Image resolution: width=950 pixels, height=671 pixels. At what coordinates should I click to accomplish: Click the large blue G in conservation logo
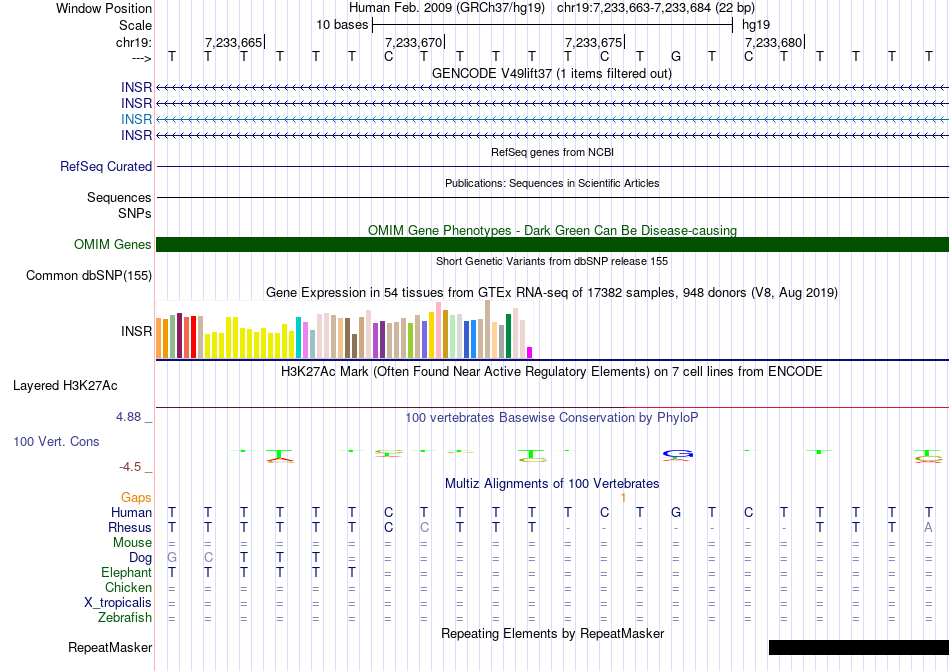tap(678, 454)
